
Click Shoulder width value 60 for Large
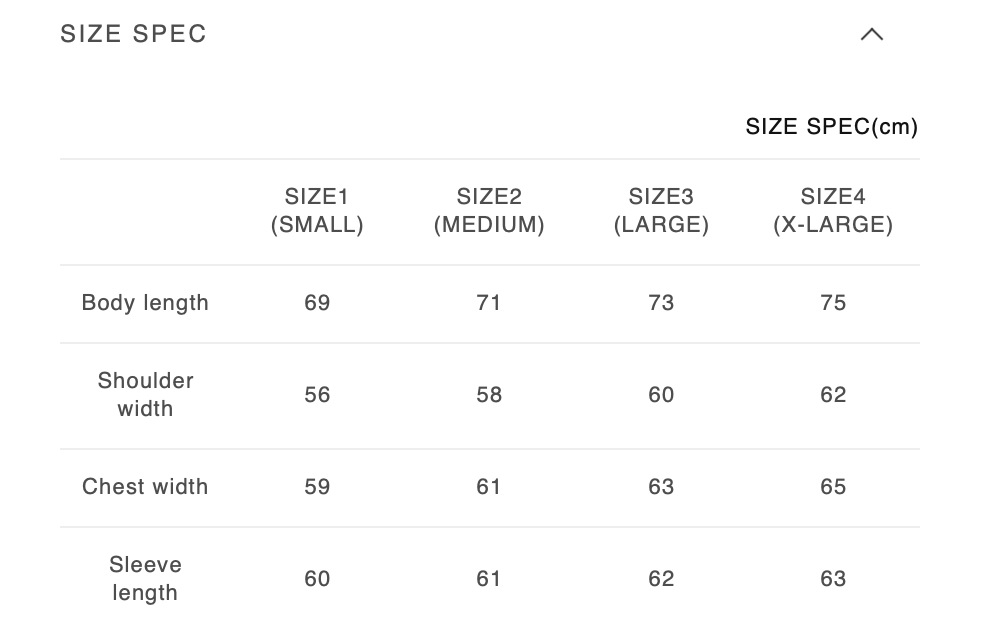tap(661, 395)
